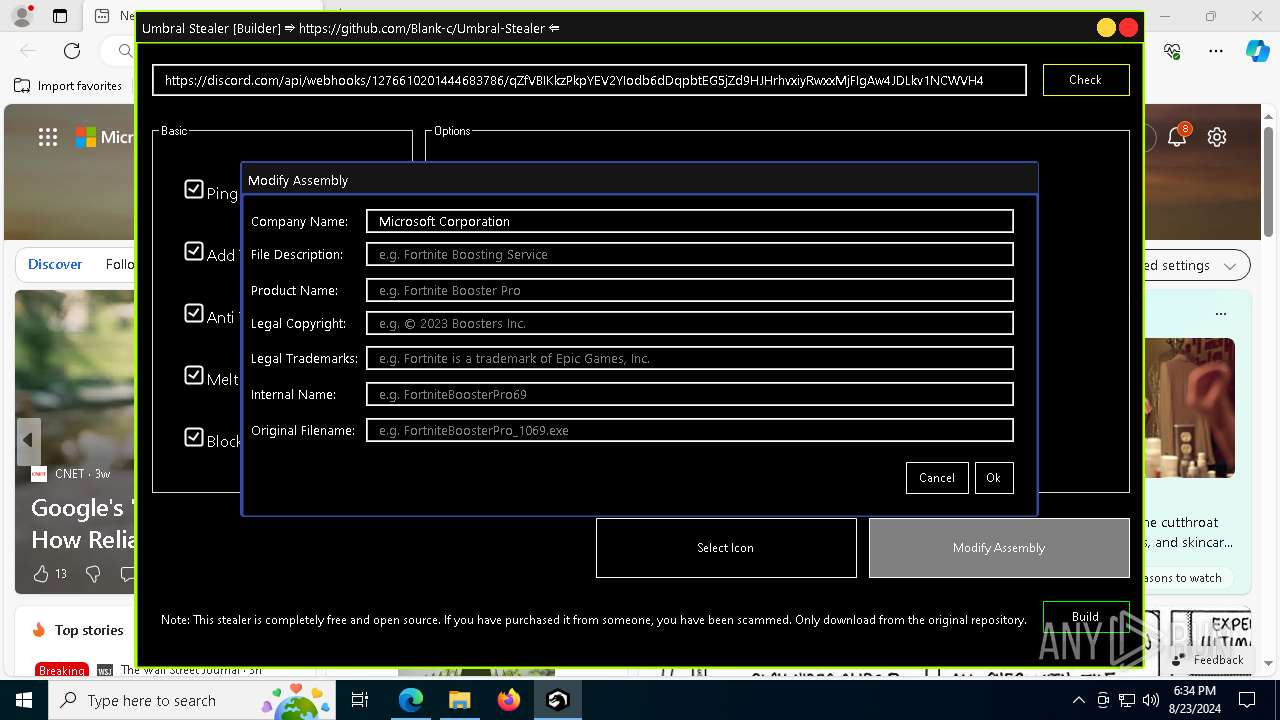
Task: Click the Original Filename field
Action: point(689,430)
